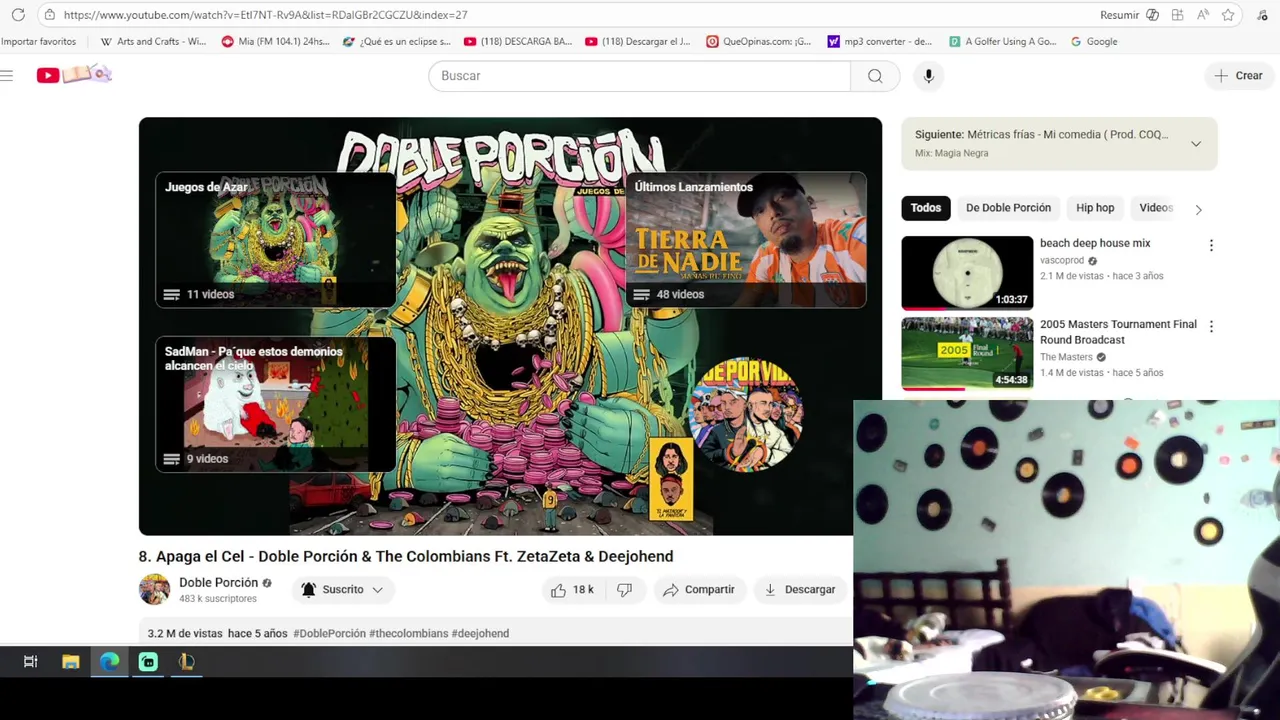This screenshot has height=720, width=1280.
Task: Go to the YouTube home logo
Action: (x=74, y=75)
